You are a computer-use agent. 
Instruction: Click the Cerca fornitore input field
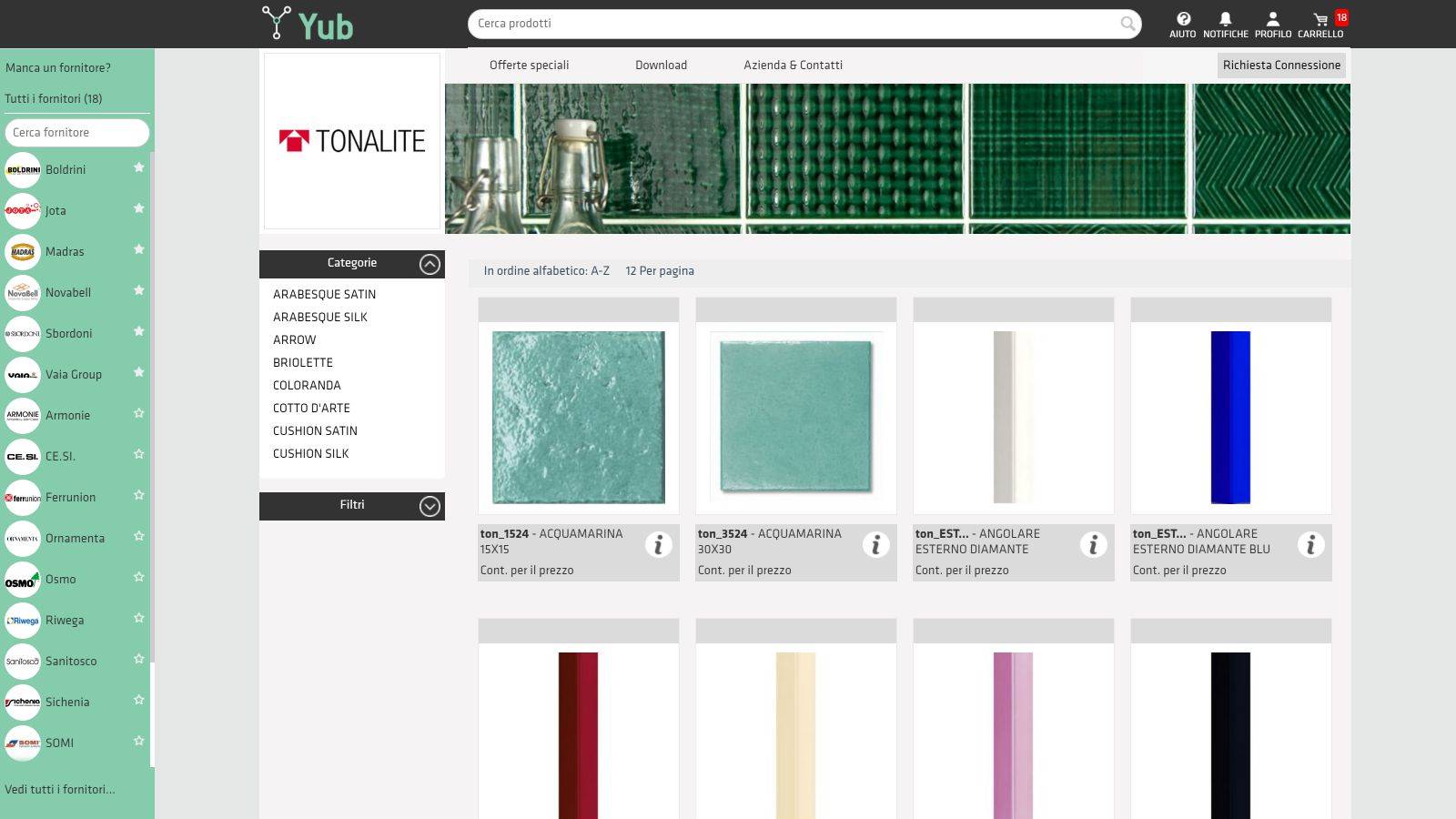pyautogui.click(x=77, y=133)
